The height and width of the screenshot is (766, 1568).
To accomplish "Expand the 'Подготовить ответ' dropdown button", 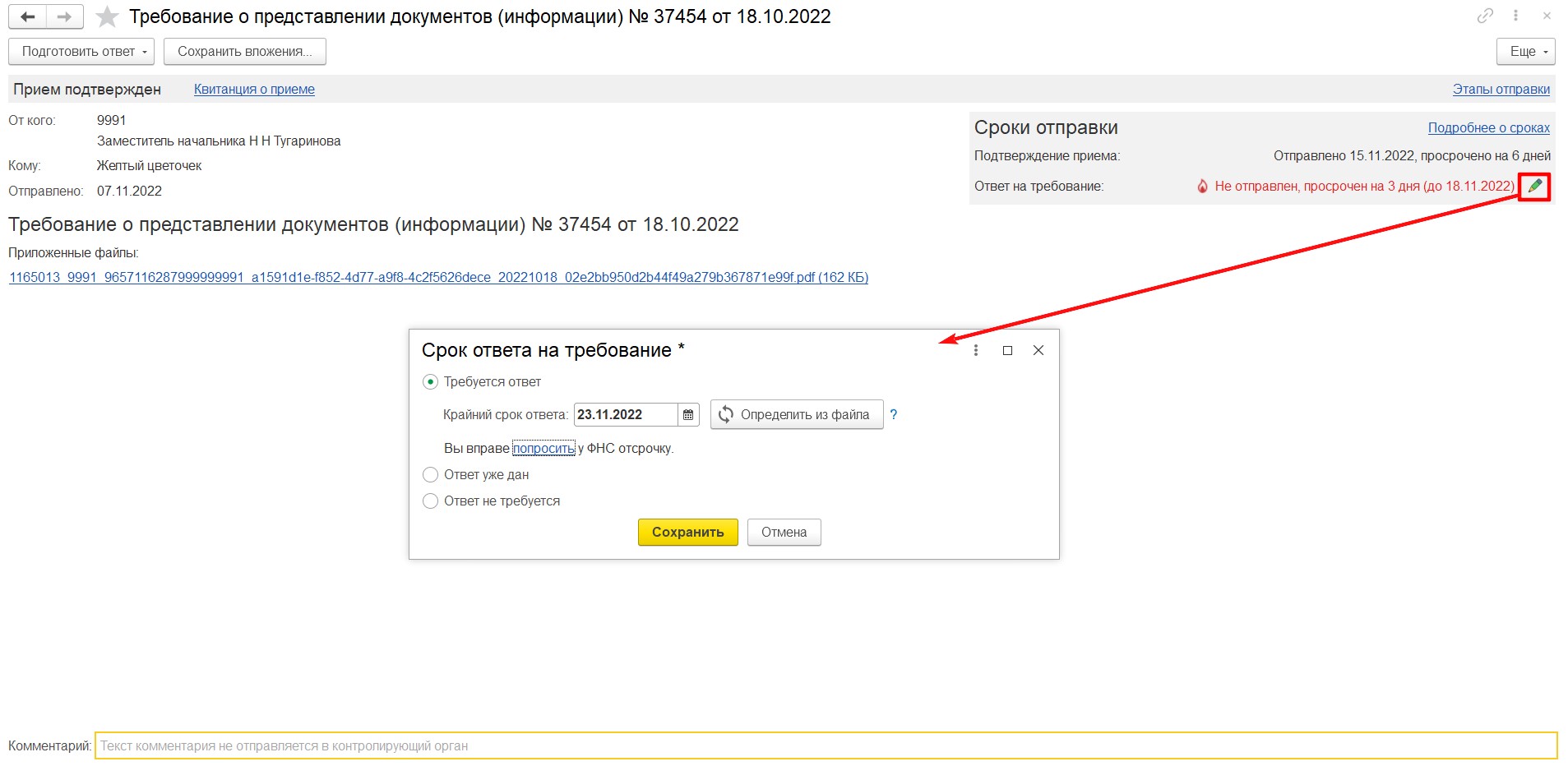I will 81,51.
